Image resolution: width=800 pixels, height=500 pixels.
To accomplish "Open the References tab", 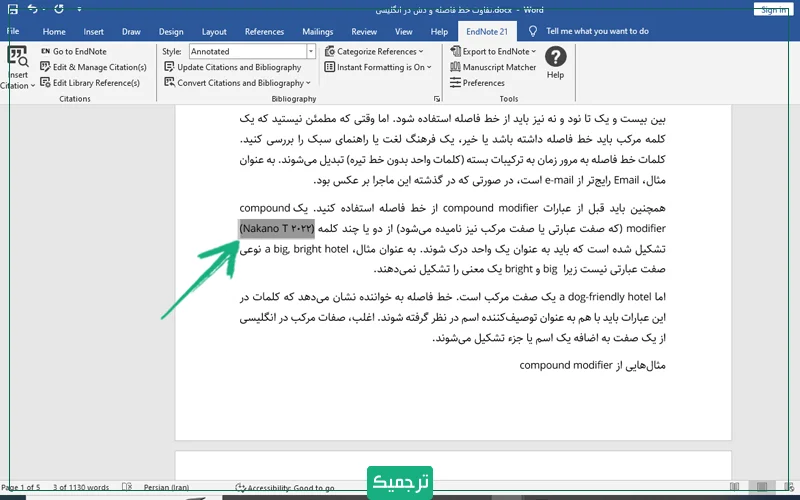I will tap(264, 32).
